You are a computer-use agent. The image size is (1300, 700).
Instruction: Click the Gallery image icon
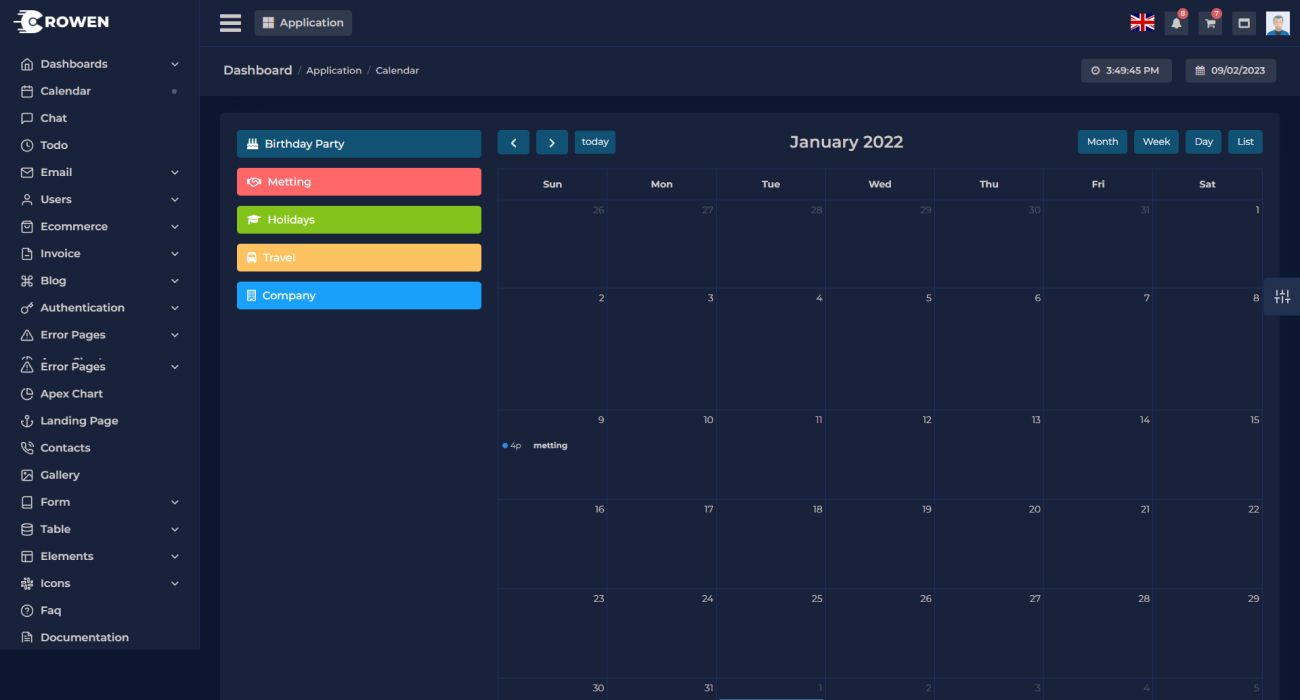(27, 475)
